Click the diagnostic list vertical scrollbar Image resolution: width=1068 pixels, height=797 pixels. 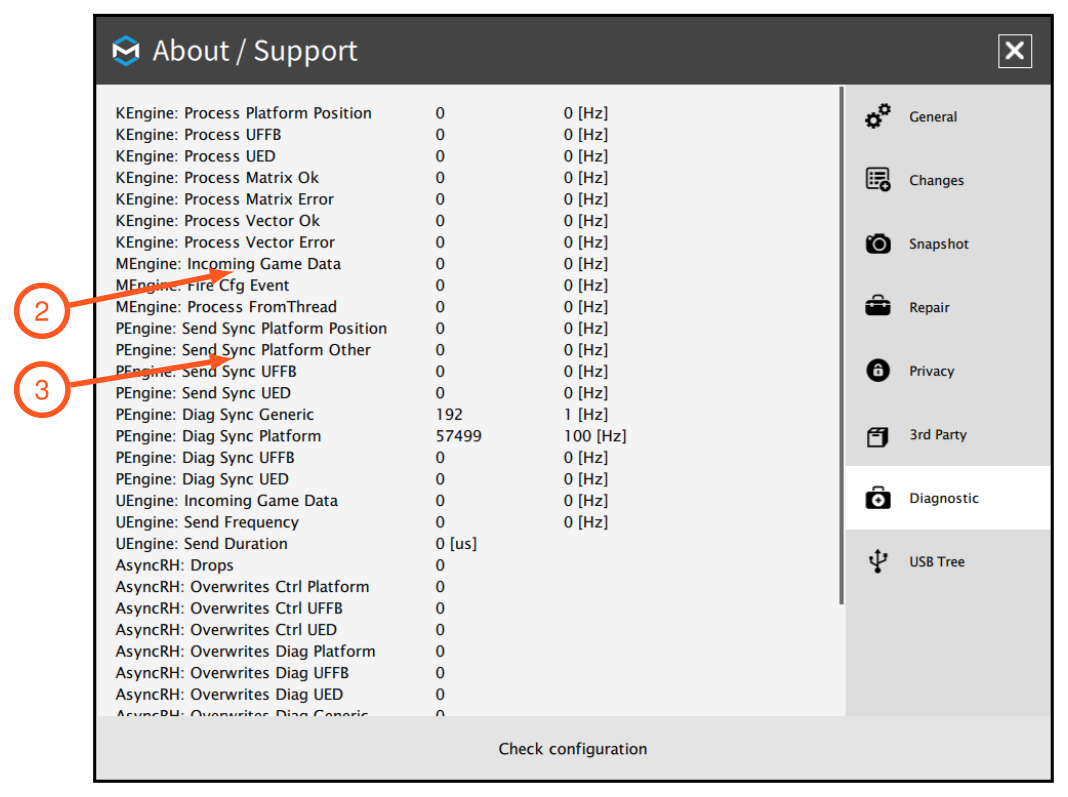pyautogui.click(x=842, y=345)
